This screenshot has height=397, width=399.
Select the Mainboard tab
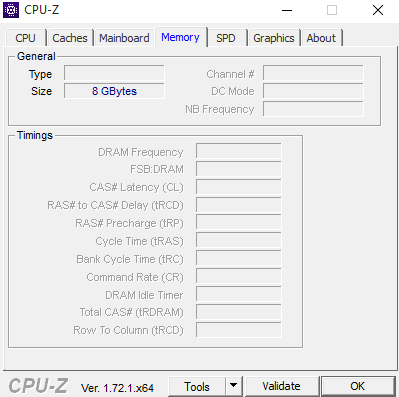click(x=124, y=38)
